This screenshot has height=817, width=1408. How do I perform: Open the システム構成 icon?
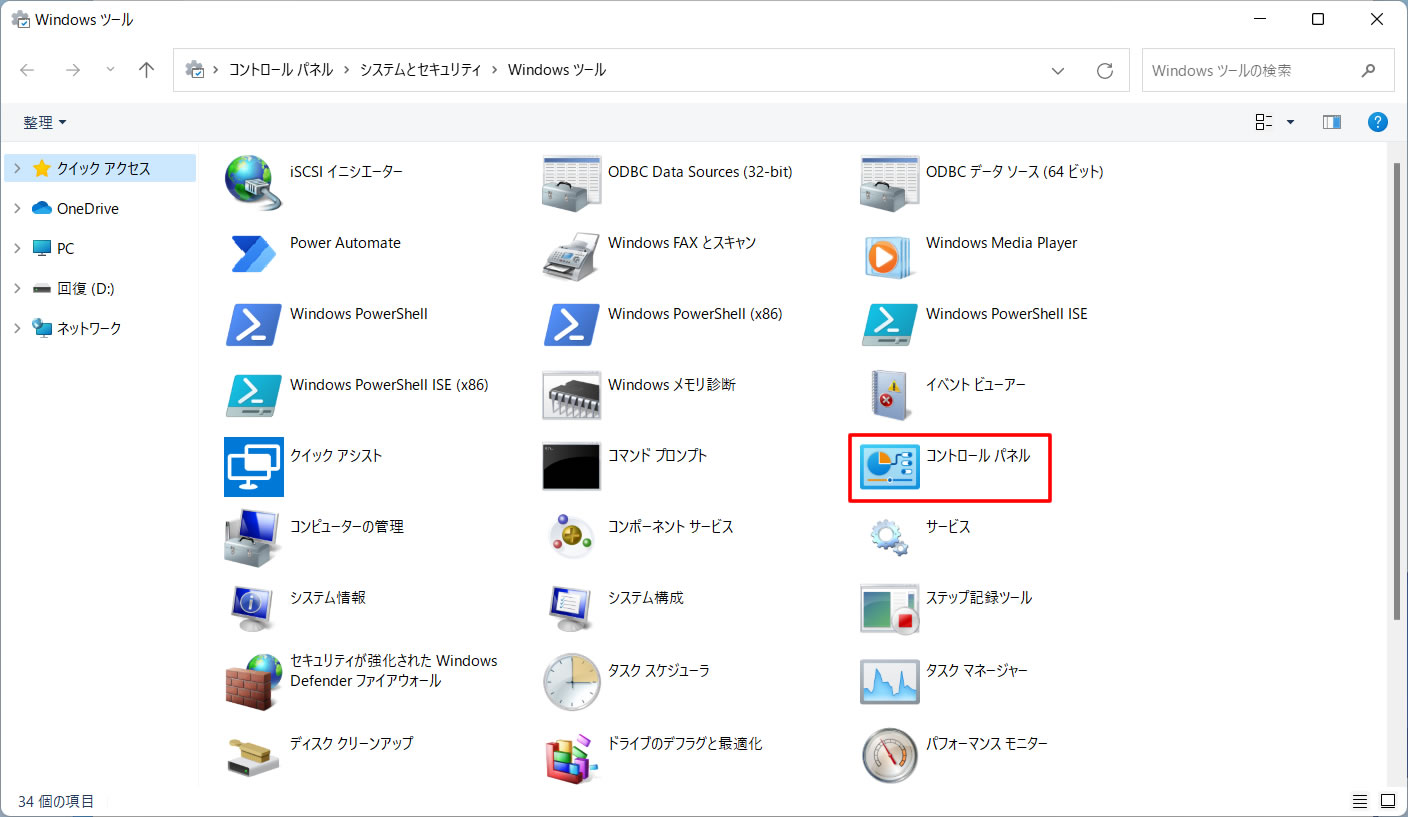coord(571,609)
